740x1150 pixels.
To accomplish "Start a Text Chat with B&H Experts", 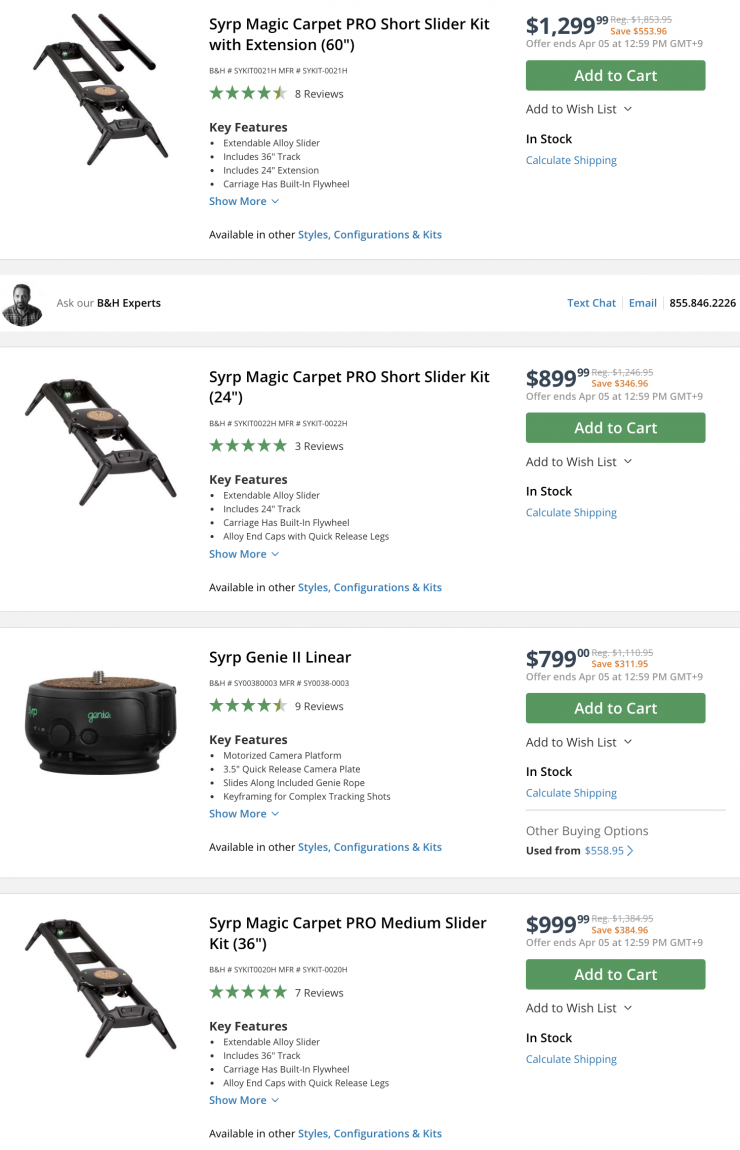I will [591, 303].
